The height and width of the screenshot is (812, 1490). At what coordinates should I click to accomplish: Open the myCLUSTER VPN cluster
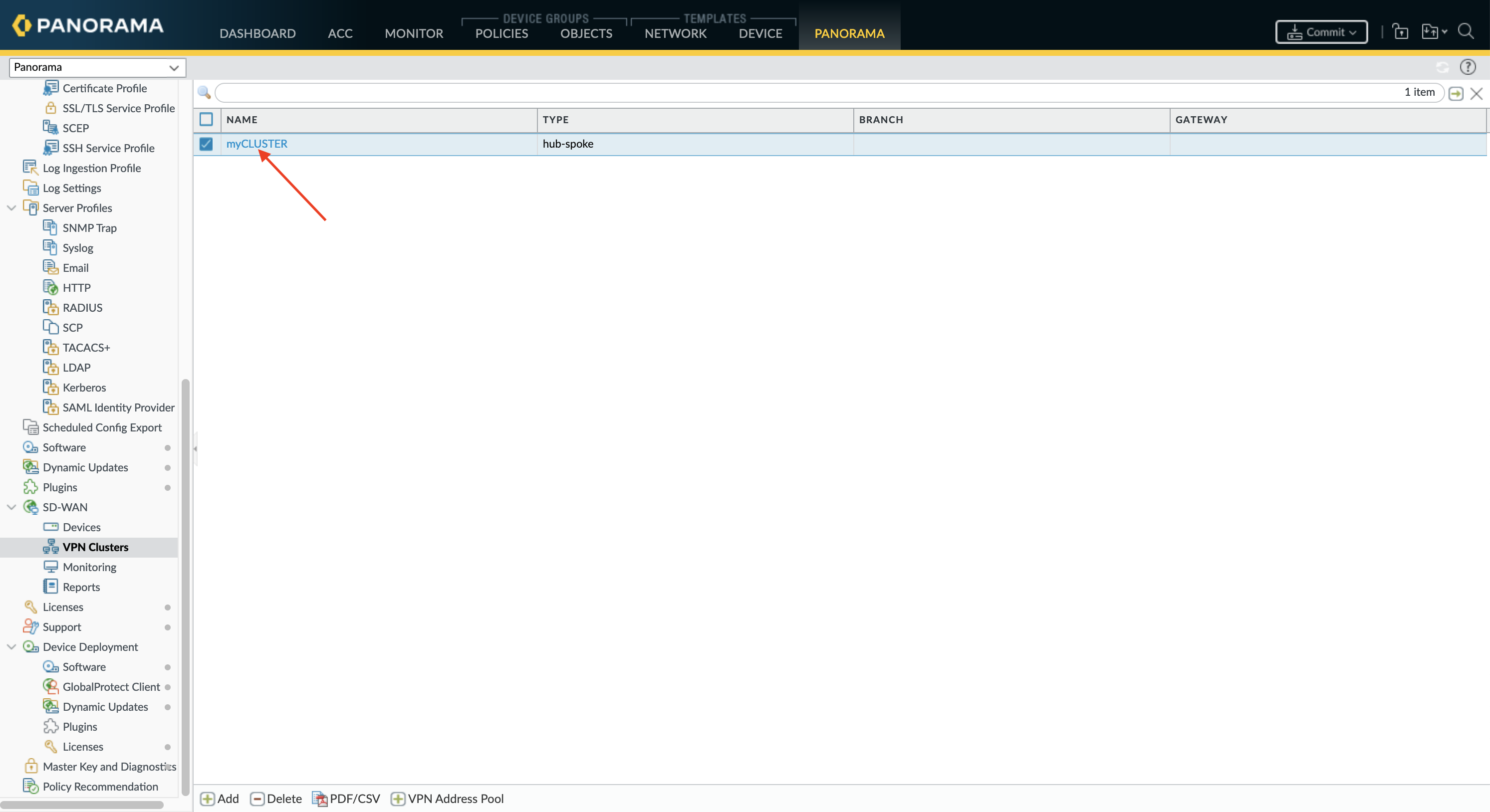pyautogui.click(x=256, y=144)
